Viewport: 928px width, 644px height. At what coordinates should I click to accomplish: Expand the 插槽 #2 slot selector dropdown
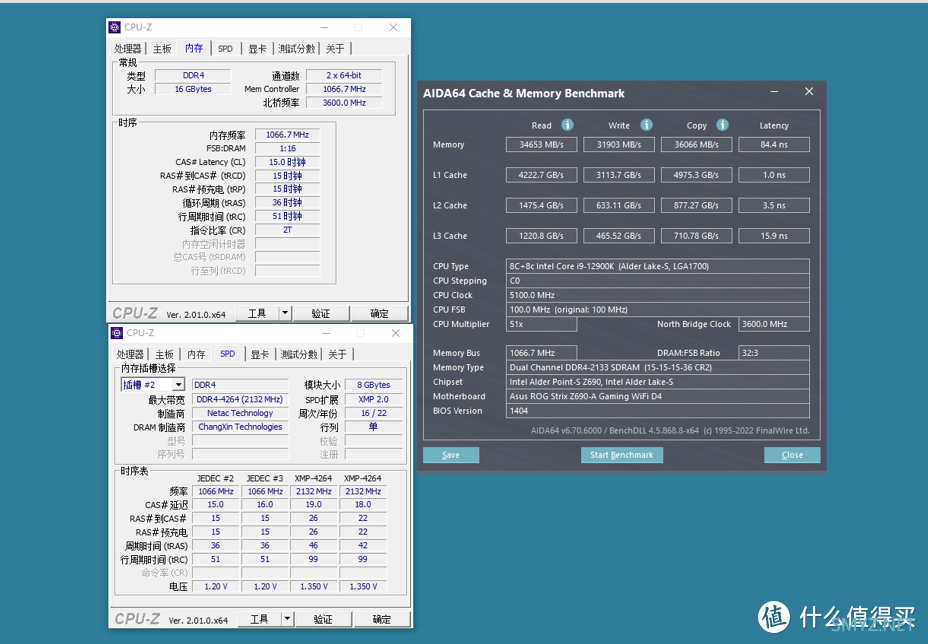point(178,385)
